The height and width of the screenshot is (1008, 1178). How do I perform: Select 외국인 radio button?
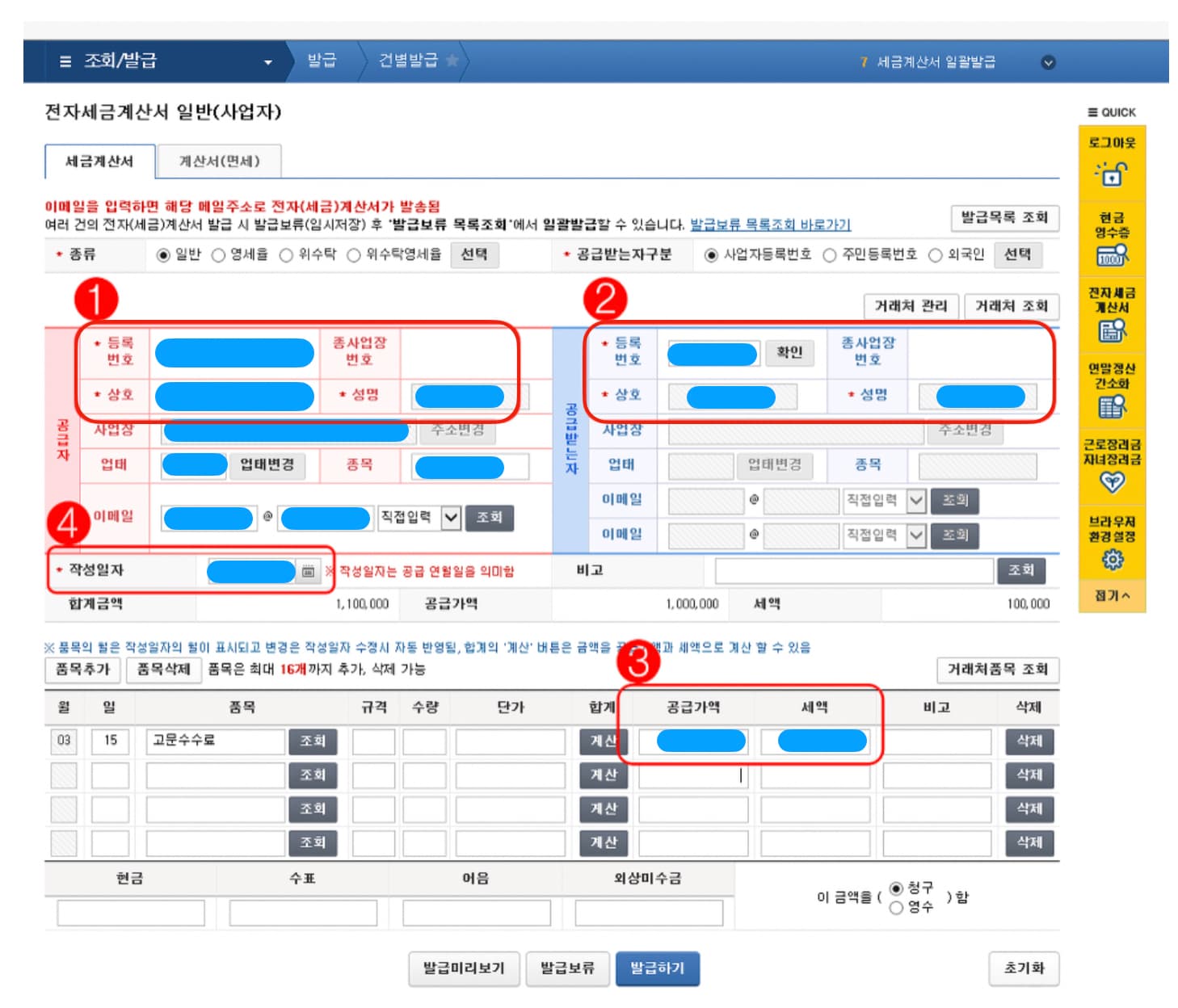point(936,255)
